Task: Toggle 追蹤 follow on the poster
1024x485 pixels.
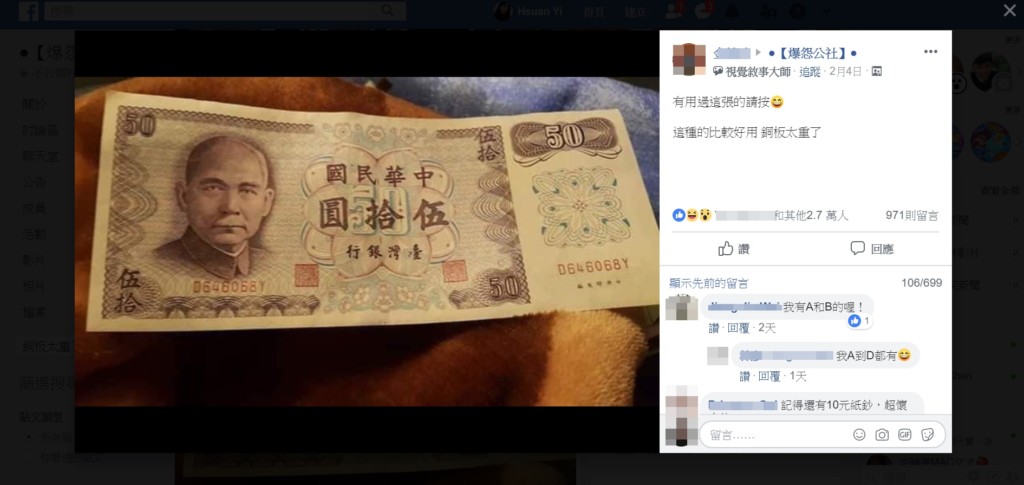Action: click(x=810, y=72)
